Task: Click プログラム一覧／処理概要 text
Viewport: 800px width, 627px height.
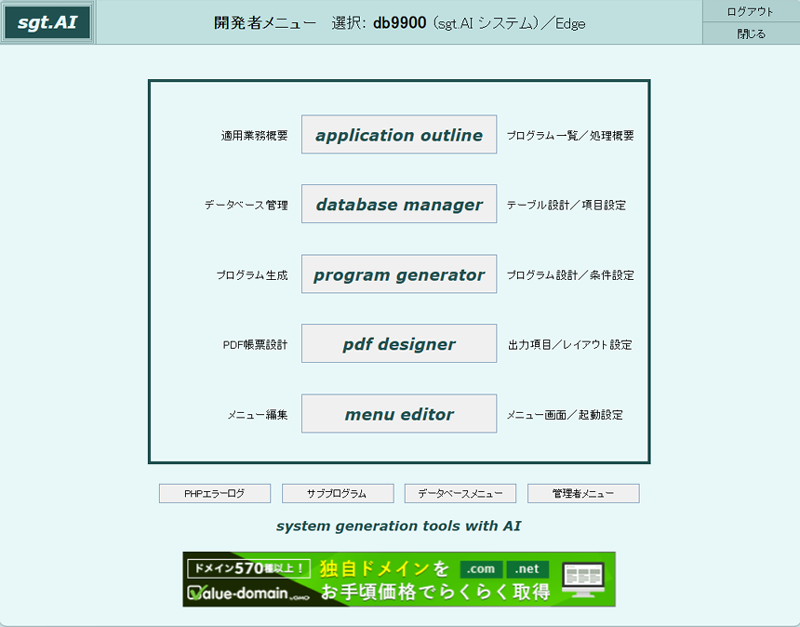Action: click(x=570, y=136)
